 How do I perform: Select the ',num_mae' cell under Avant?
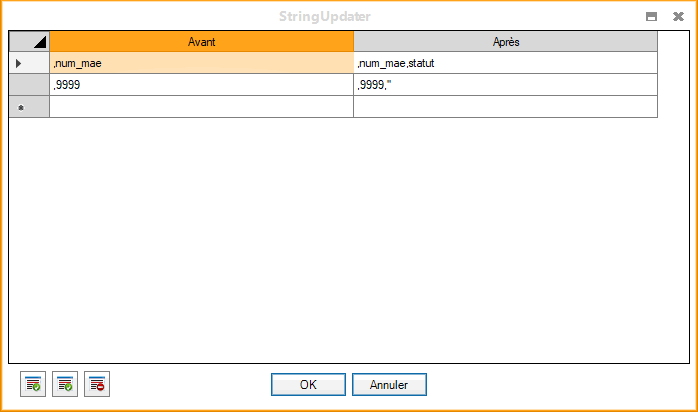click(x=201, y=63)
